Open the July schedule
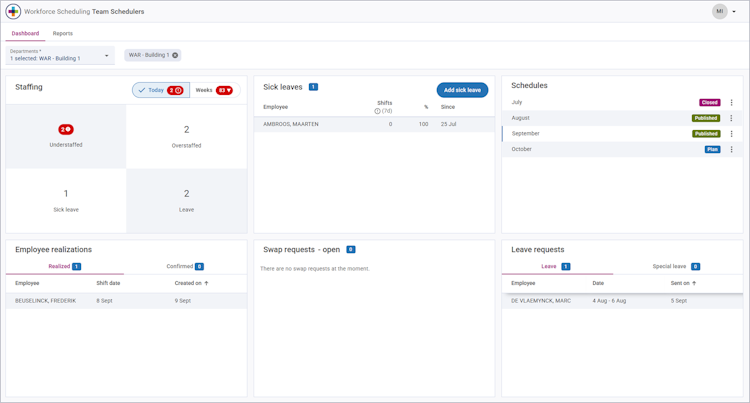750x403 pixels. point(622,102)
